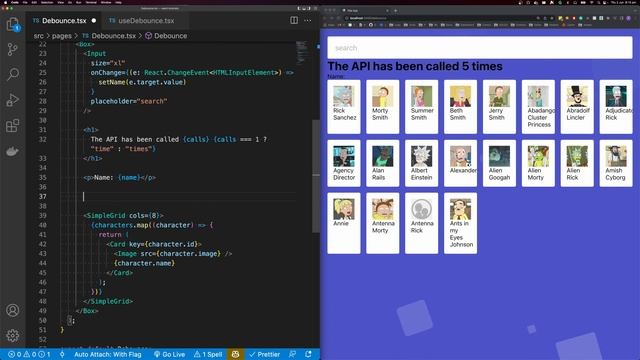Click the Summer Smith character card
Screen dimensions: 640x360
[421, 107]
